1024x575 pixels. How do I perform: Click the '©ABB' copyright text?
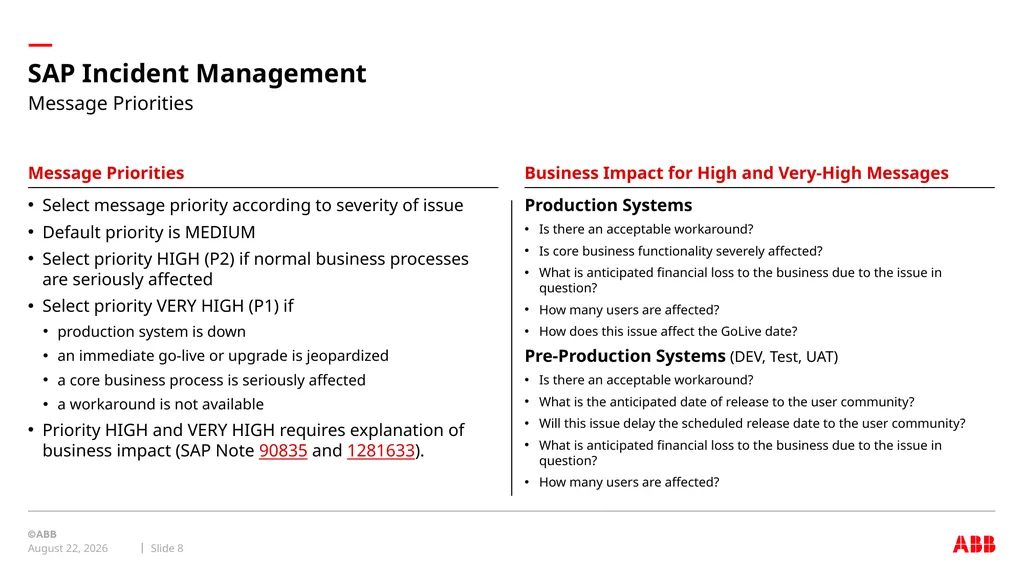click(42, 534)
